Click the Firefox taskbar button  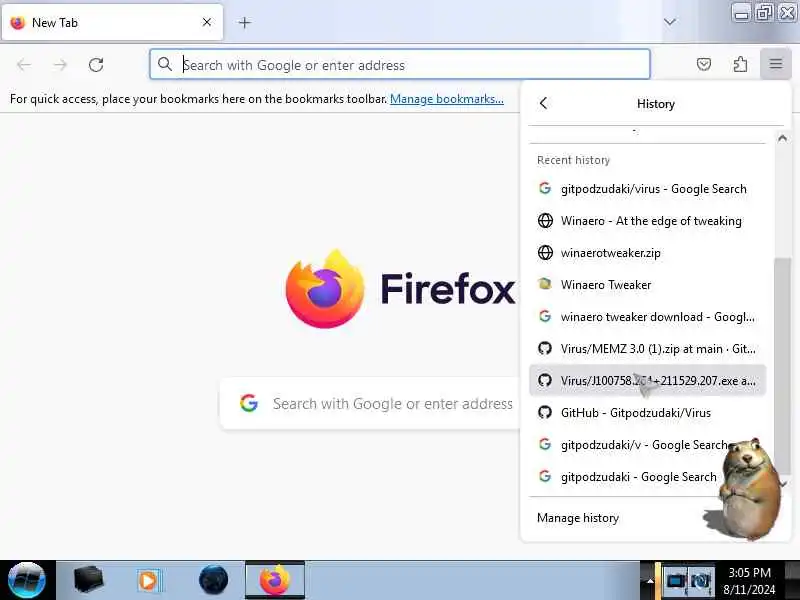[275, 580]
